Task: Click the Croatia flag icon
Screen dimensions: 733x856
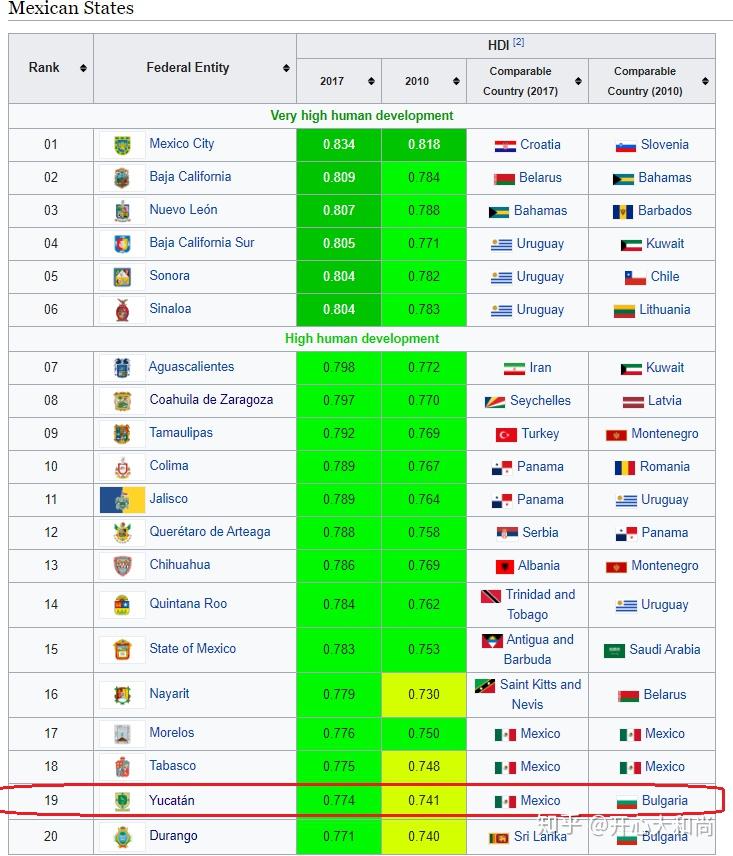Action: click(x=505, y=146)
